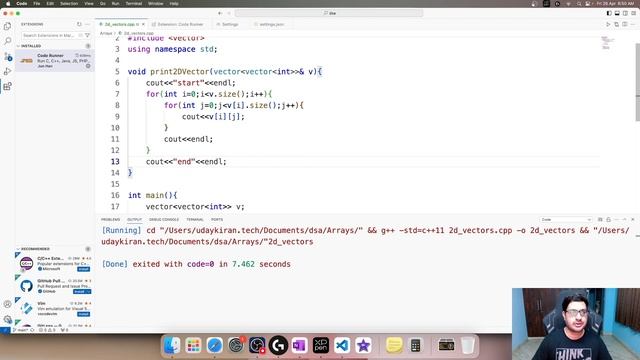This screenshot has width=640, height=360.
Task: Toggle primary side bar visibility
Action: [609, 13]
